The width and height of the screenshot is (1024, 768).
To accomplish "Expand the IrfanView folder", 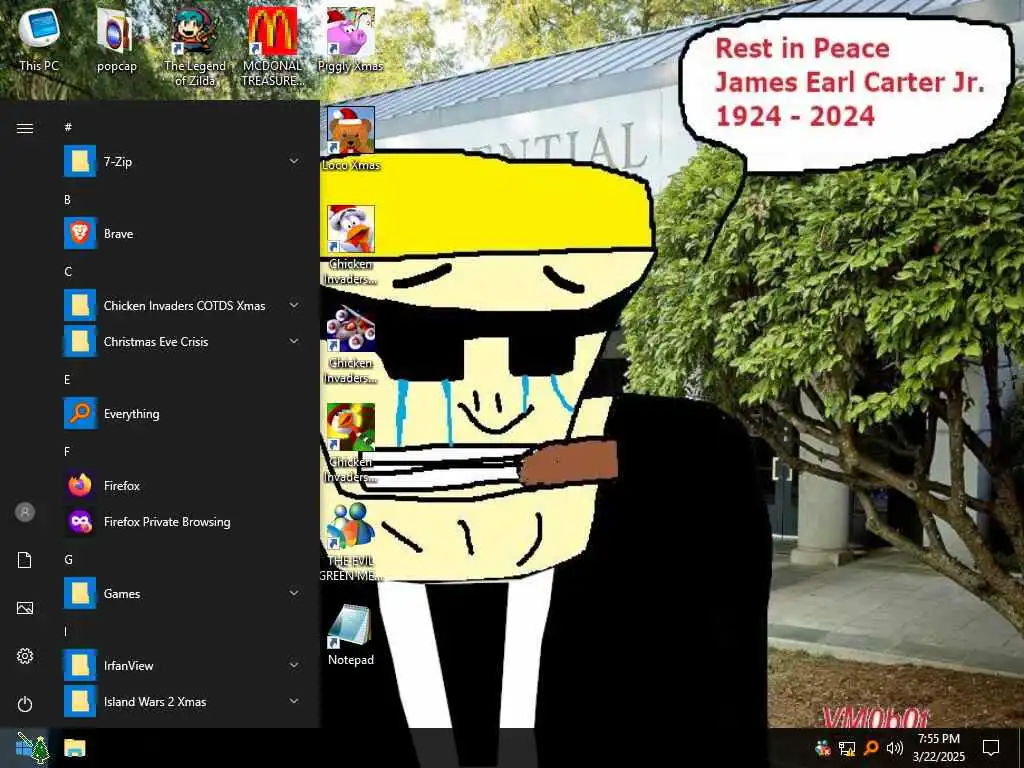I will pos(183,665).
